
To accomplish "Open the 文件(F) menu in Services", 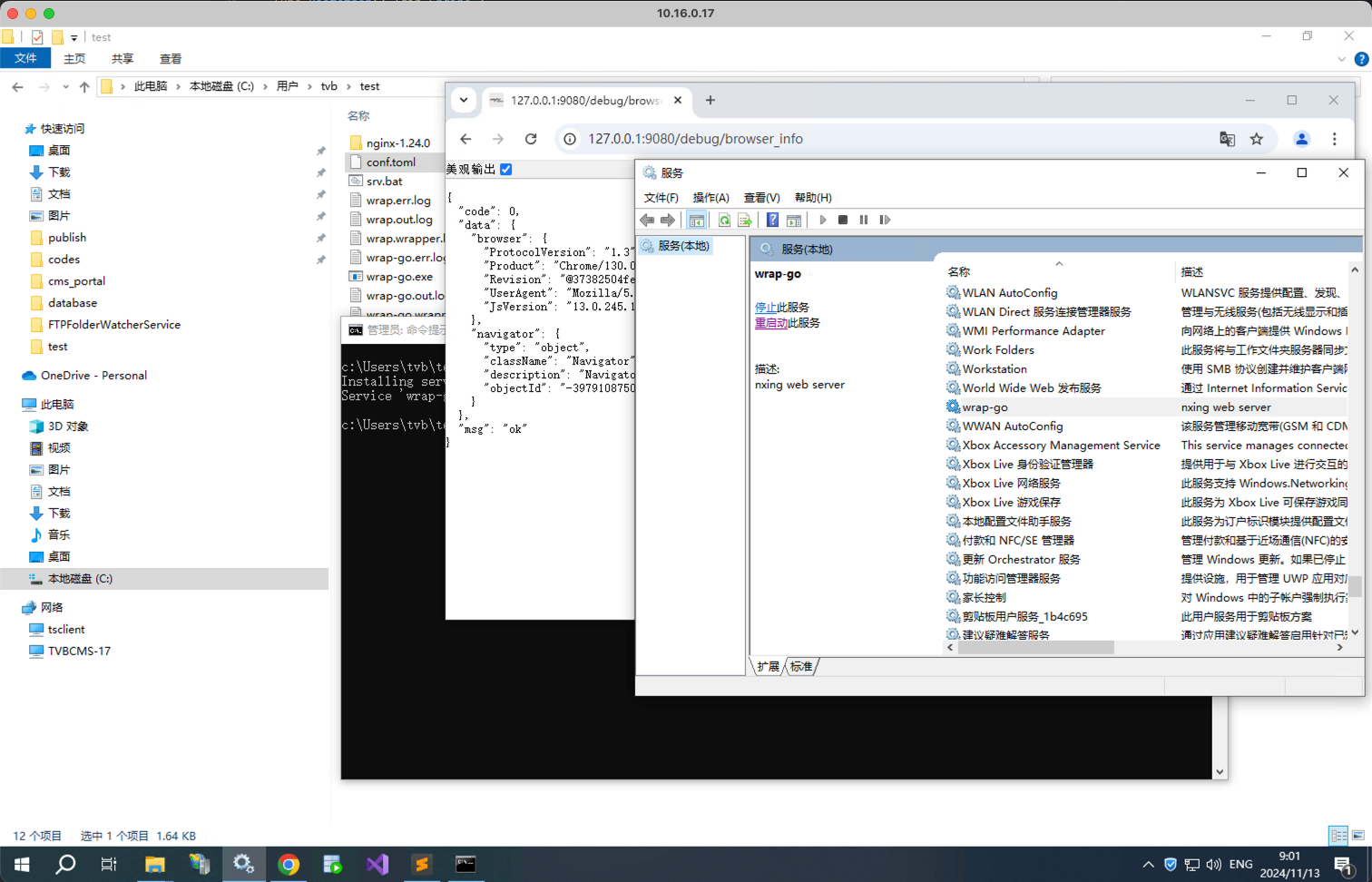I will point(661,197).
